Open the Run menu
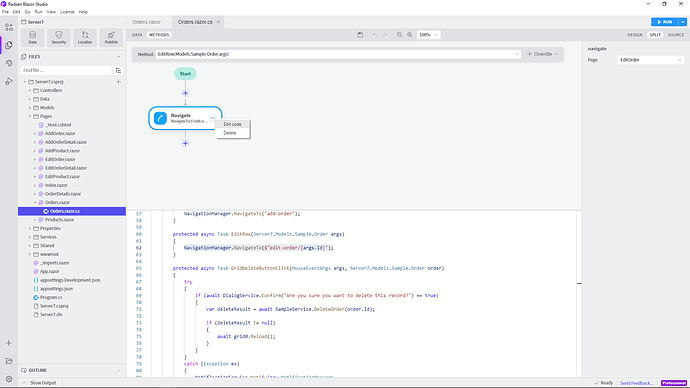 point(39,12)
